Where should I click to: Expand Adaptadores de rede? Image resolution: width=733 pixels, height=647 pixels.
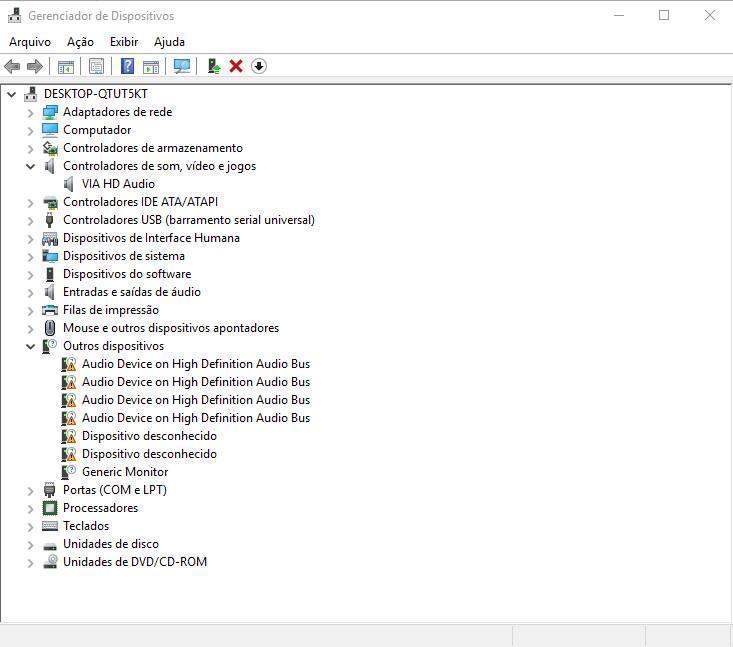30,113
